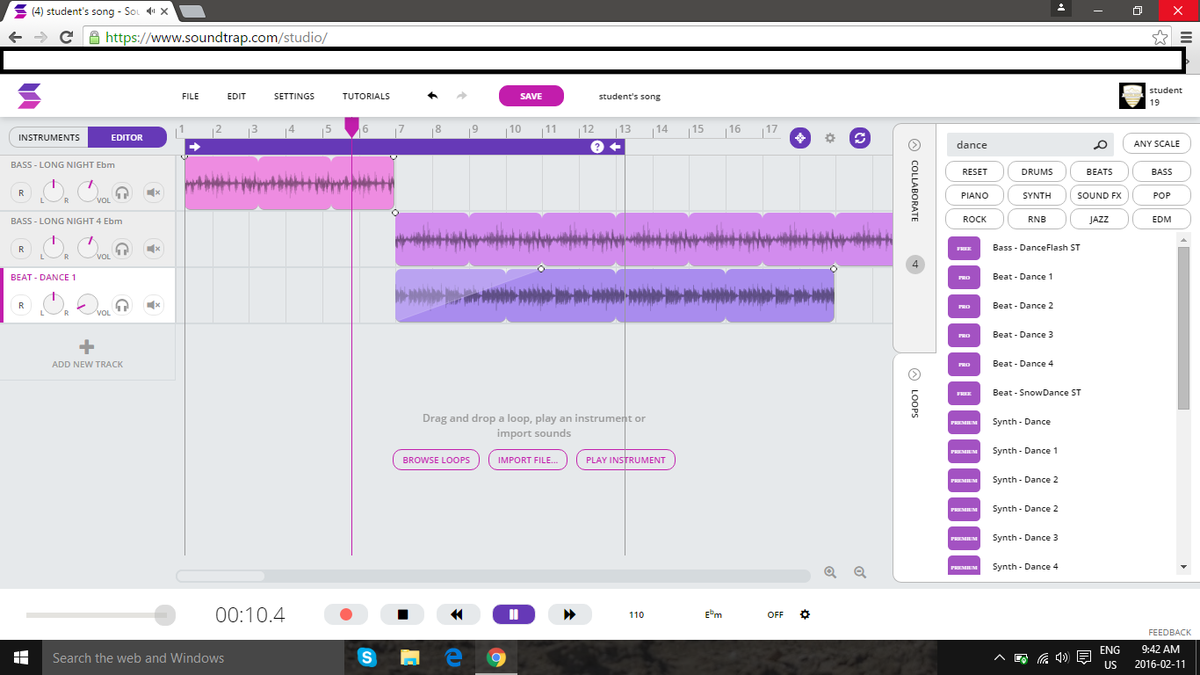Adjust volume knob on Beat - Dance 1 track
This screenshot has height=675, width=1200.
point(88,303)
